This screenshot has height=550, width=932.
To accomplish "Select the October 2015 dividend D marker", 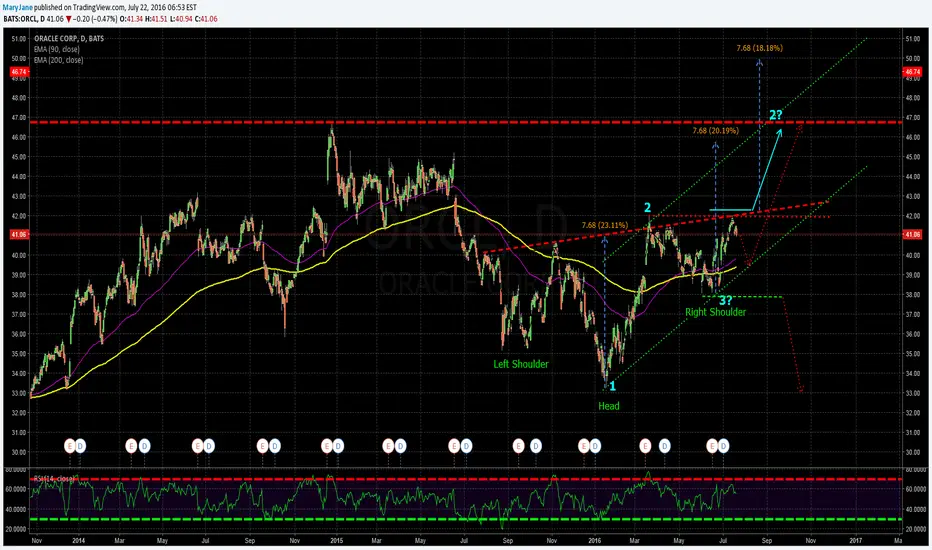I will click(536, 445).
